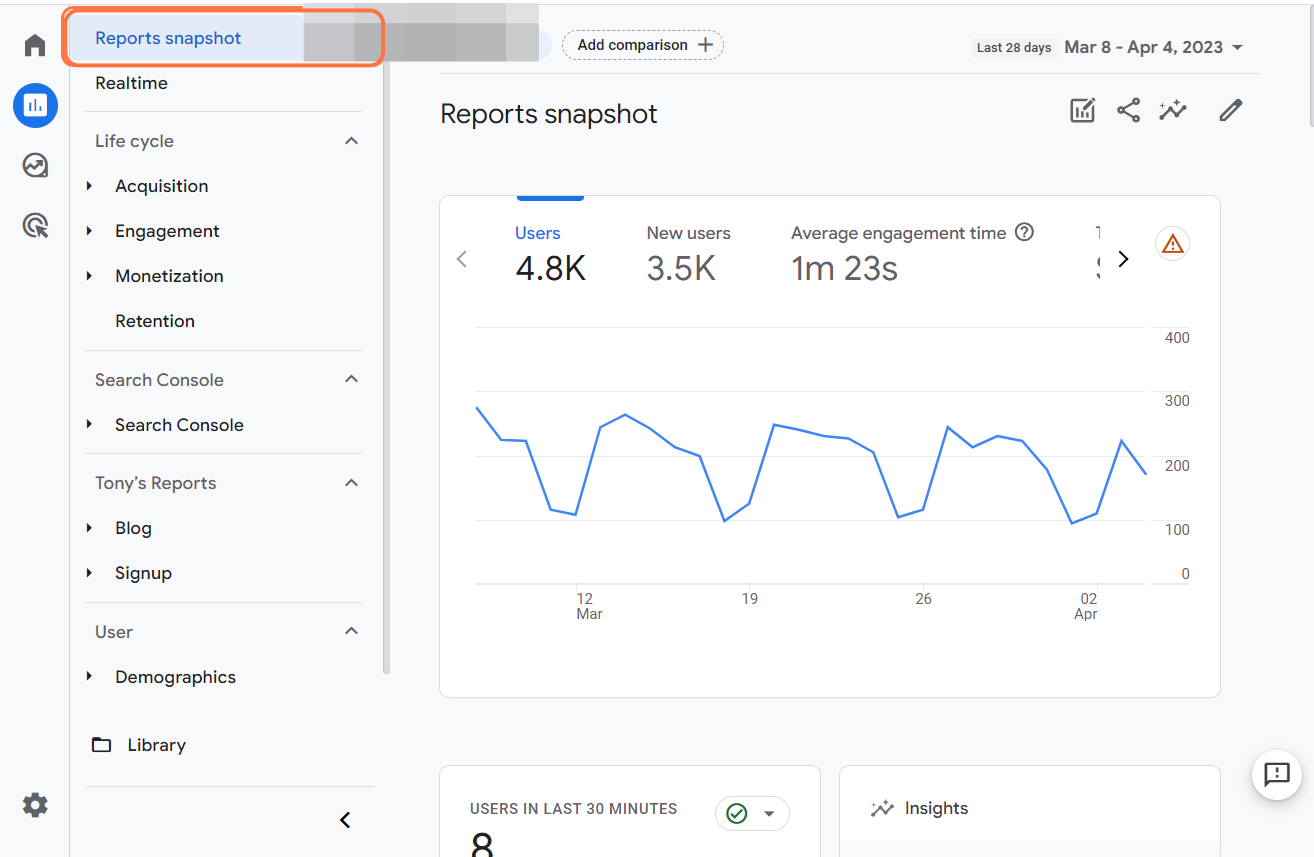
Task: Click the Add comparison button
Action: pos(642,45)
